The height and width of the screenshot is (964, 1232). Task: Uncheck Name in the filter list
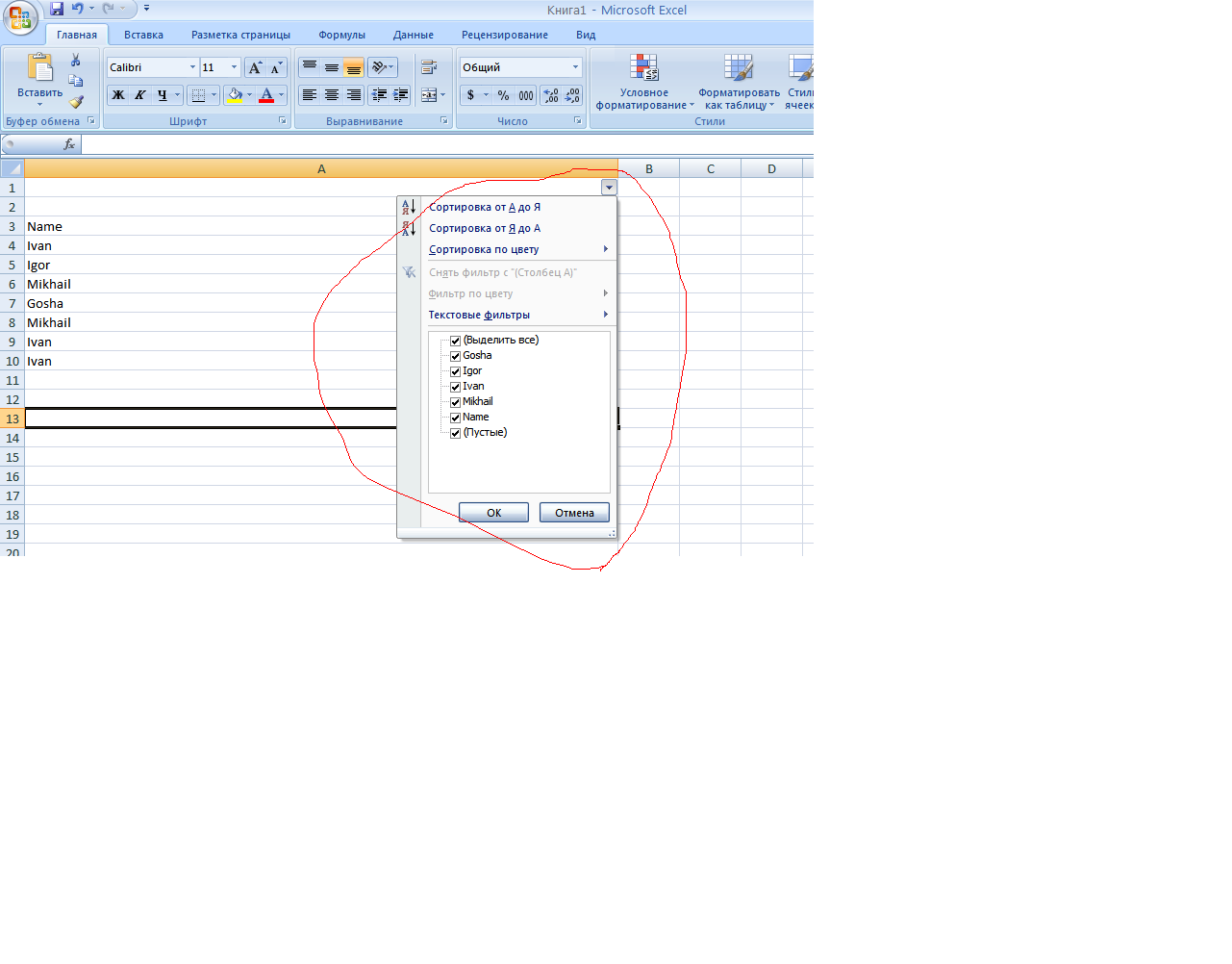coord(456,418)
